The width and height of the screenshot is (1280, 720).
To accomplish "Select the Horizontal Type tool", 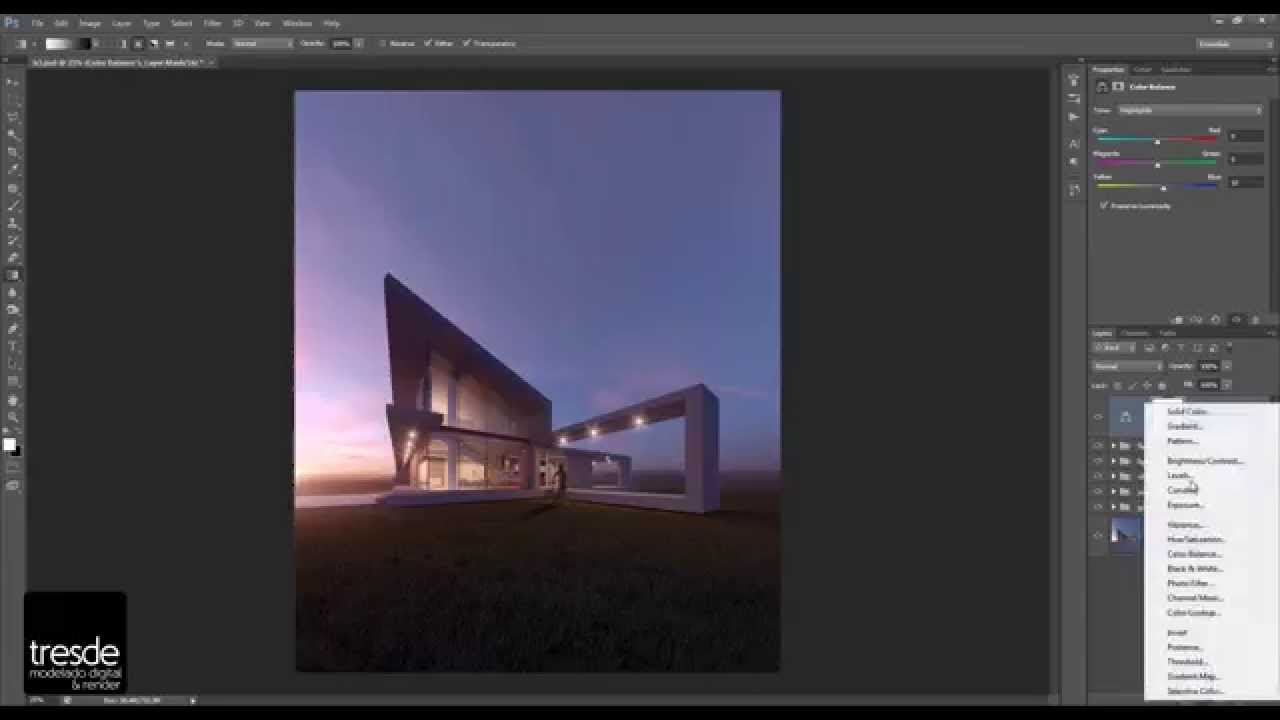I will [13, 347].
